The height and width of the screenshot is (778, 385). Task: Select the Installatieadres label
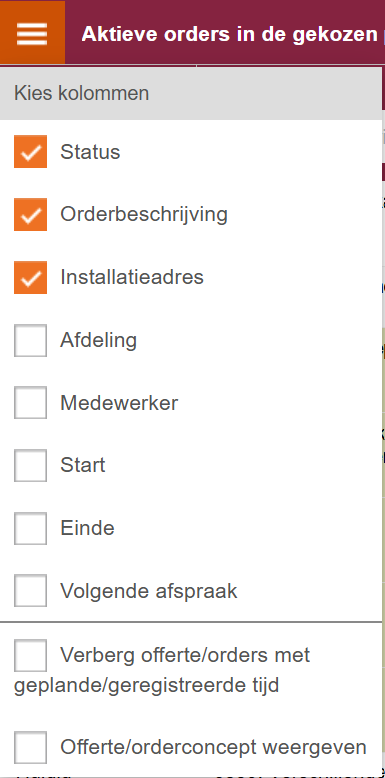point(132,277)
